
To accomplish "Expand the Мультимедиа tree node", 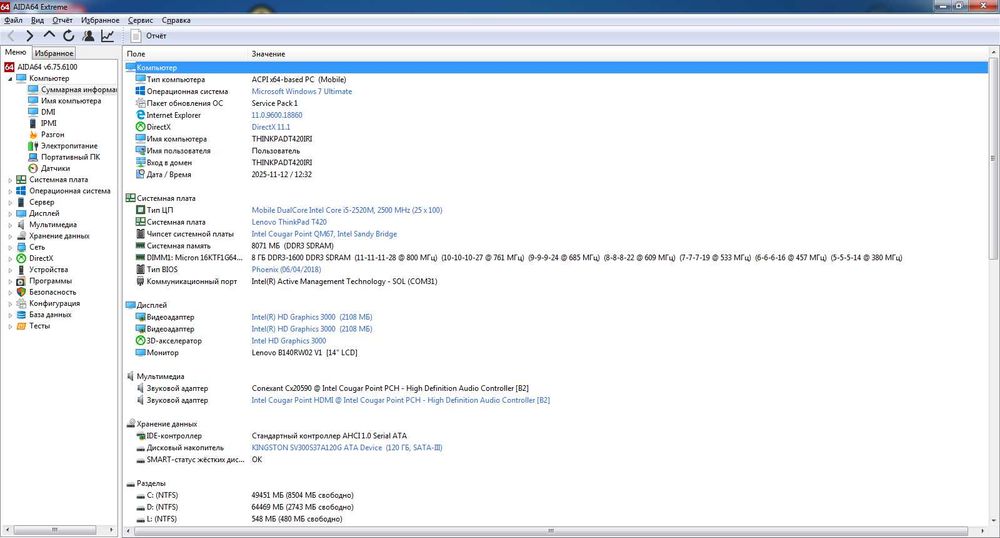I will pyautogui.click(x=10, y=225).
